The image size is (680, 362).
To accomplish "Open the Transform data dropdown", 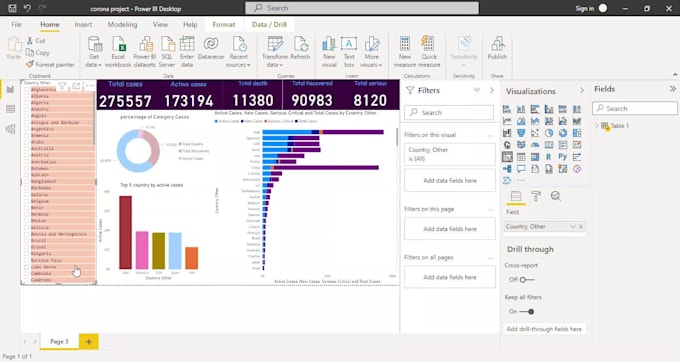I will [275, 52].
